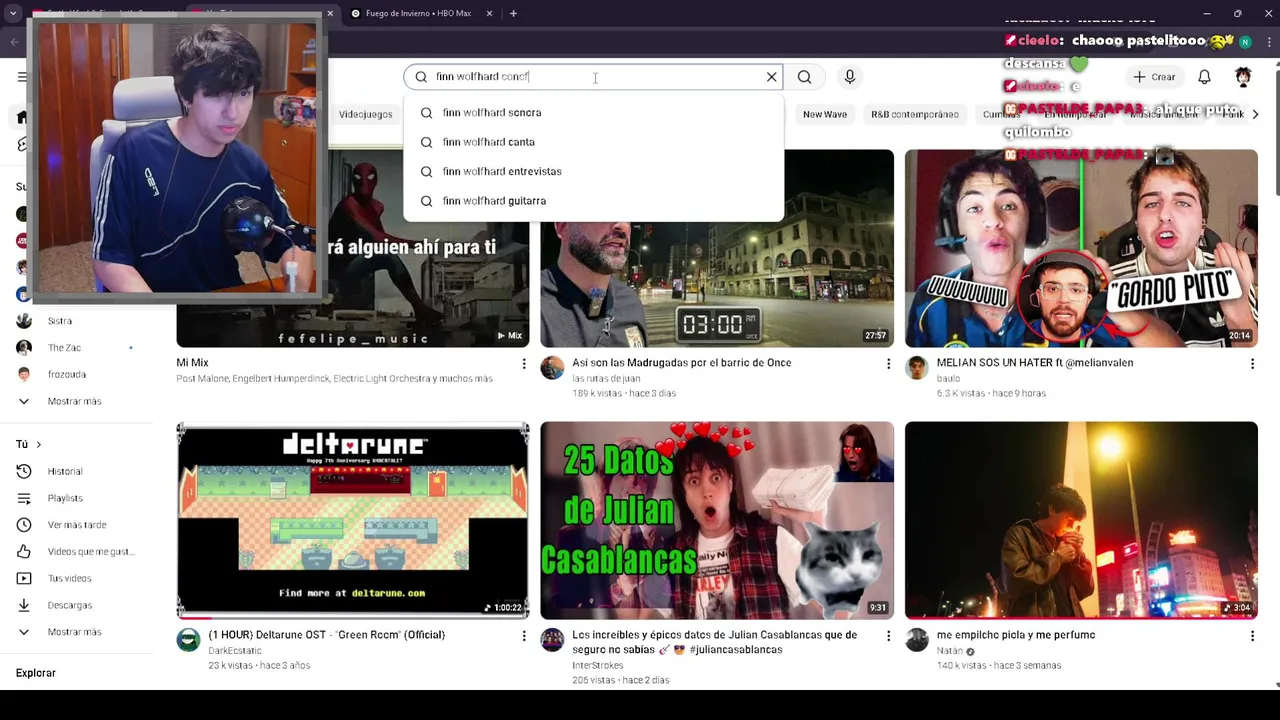Select suggestion 'finn wolfhard canta'
1280x720 pixels.
point(593,142)
